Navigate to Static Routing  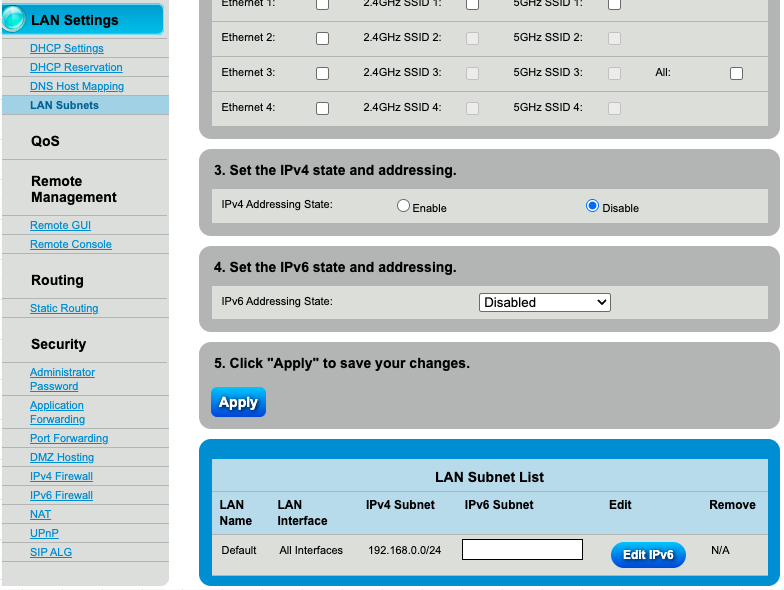64,308
